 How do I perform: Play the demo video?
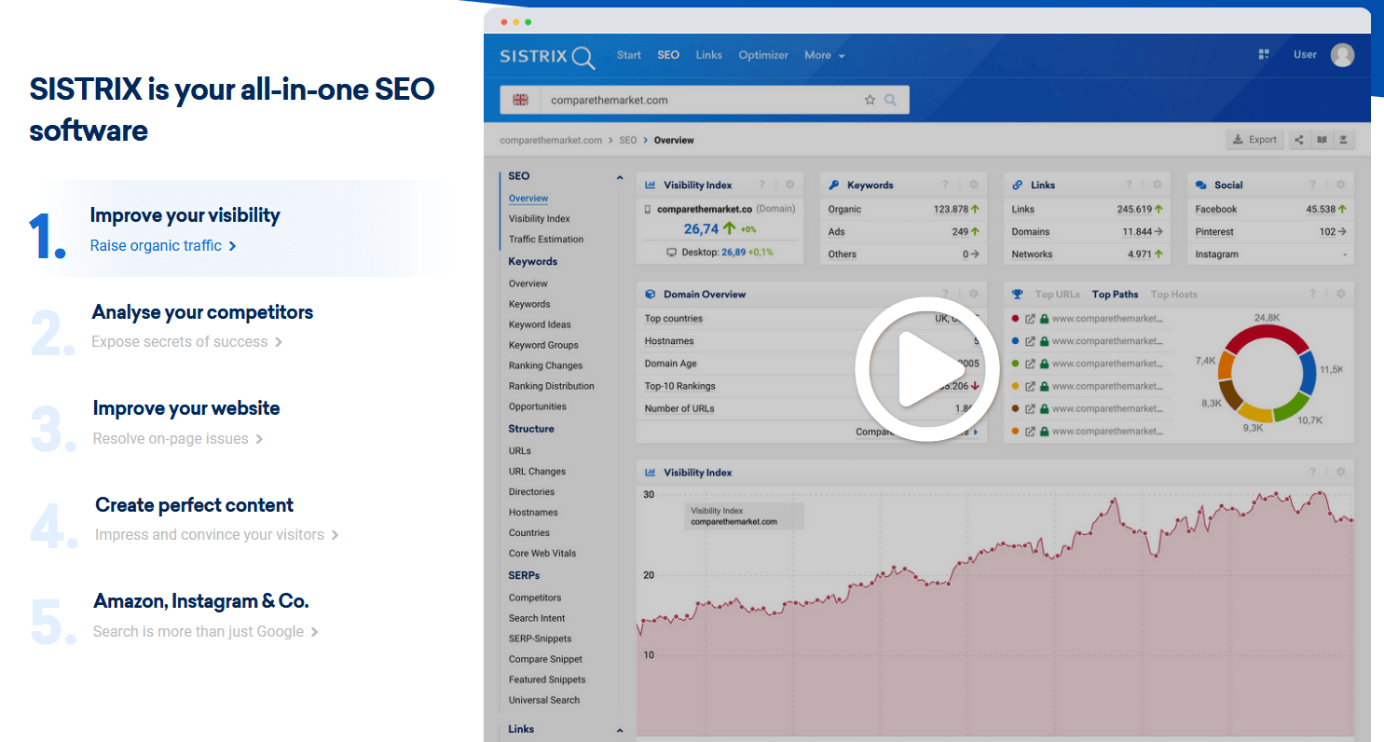(x=926, y=368)
